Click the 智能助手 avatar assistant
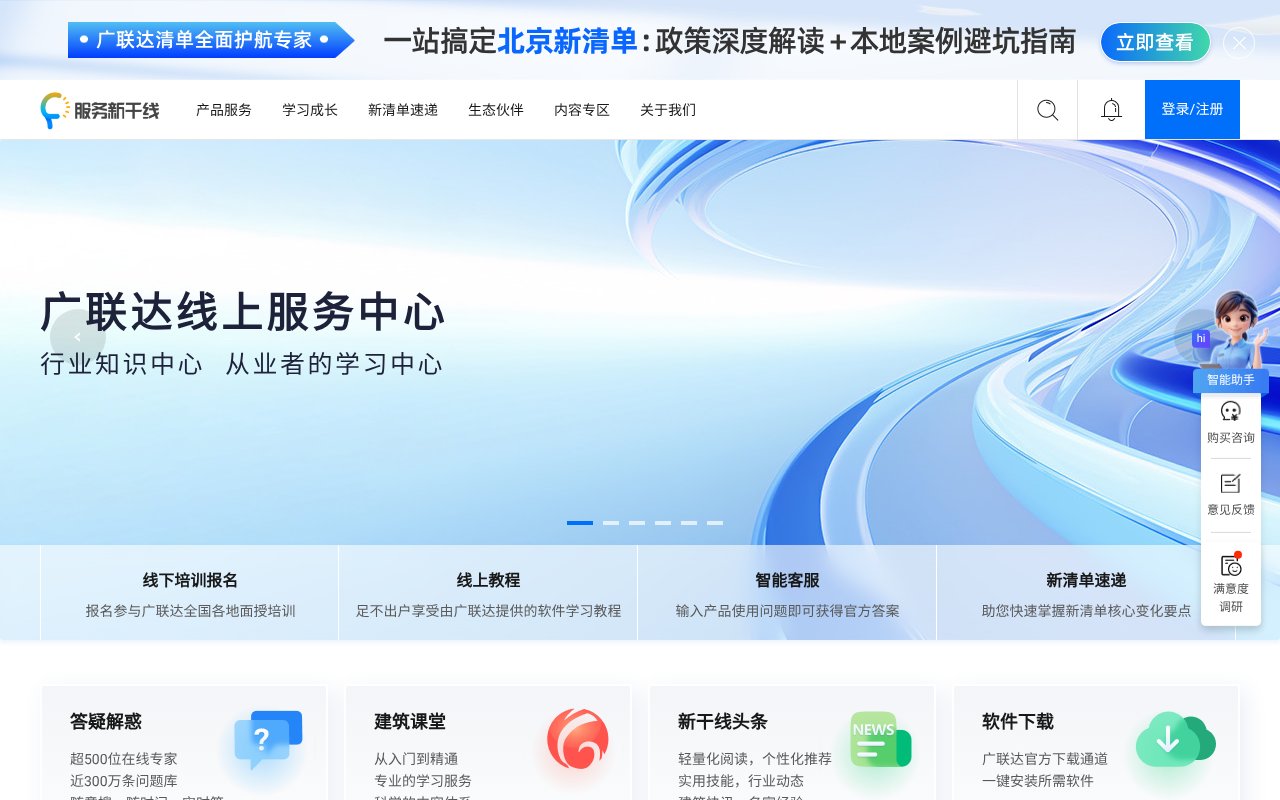Screen dimensions: 1280x800 (1232, 330)
